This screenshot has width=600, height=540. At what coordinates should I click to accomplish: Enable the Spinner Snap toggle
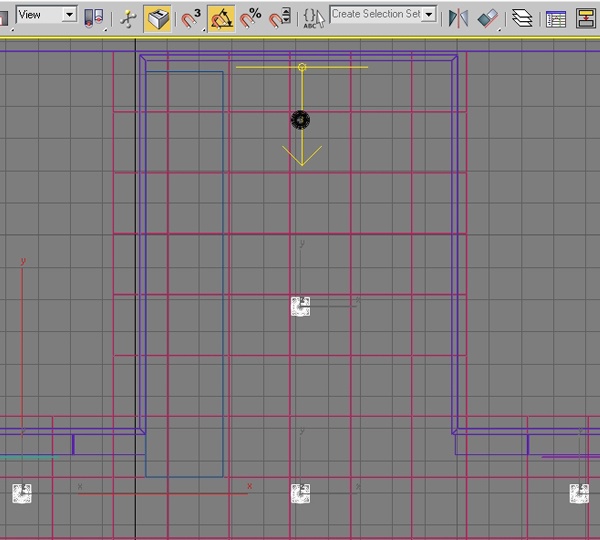281,17
